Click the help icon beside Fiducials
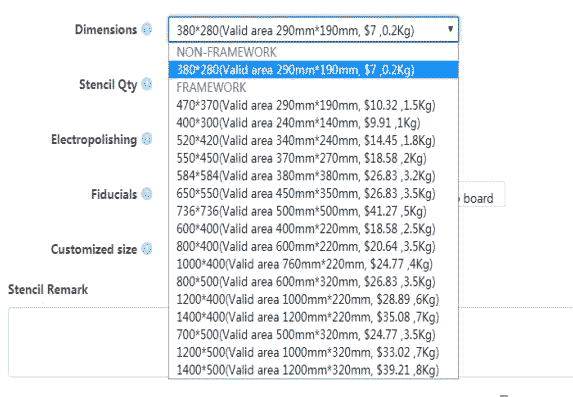This screenshot has width=573, height=397. point(147,194)
